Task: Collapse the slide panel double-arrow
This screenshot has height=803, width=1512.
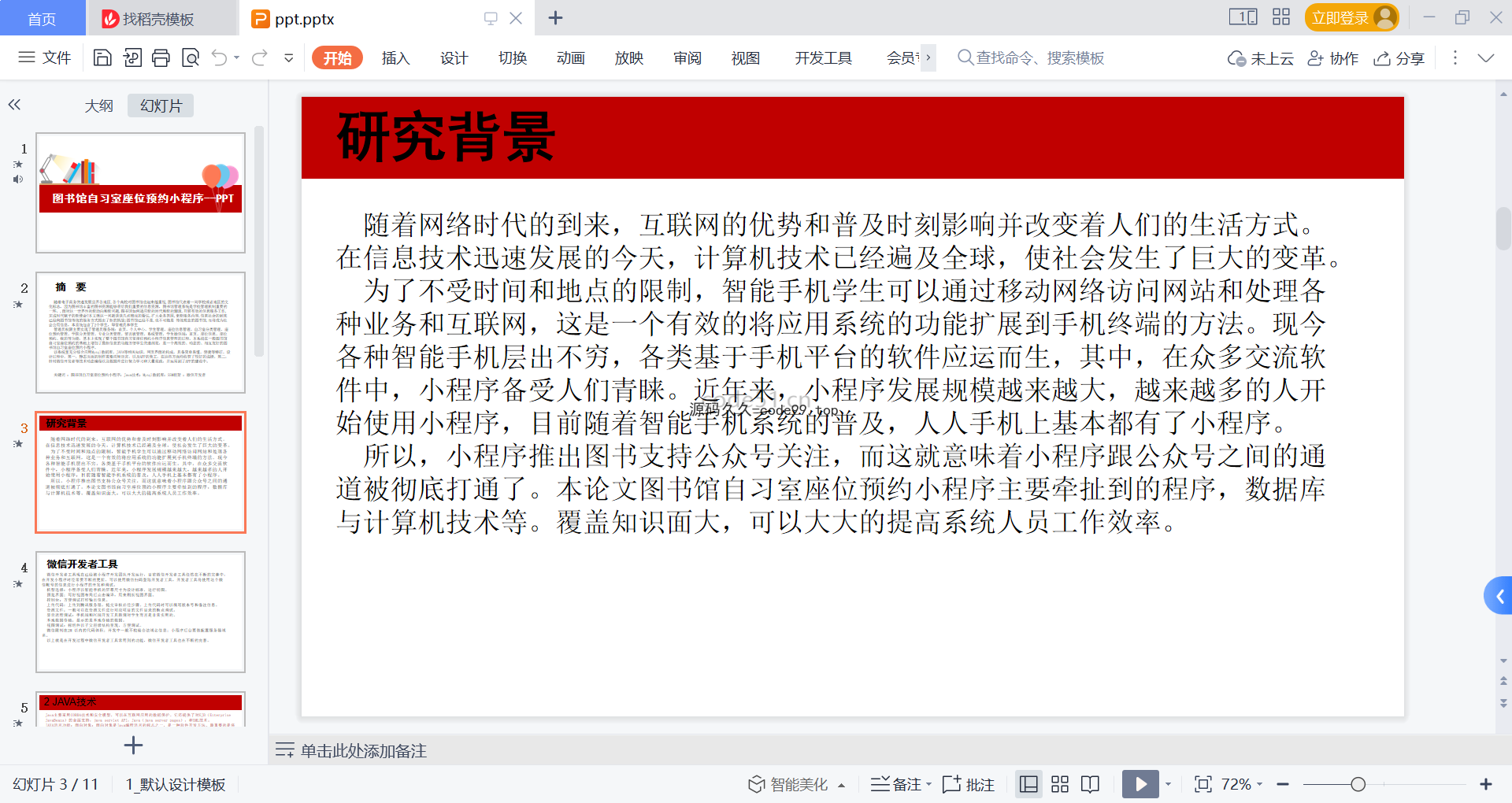Action: tap(14, 105)
